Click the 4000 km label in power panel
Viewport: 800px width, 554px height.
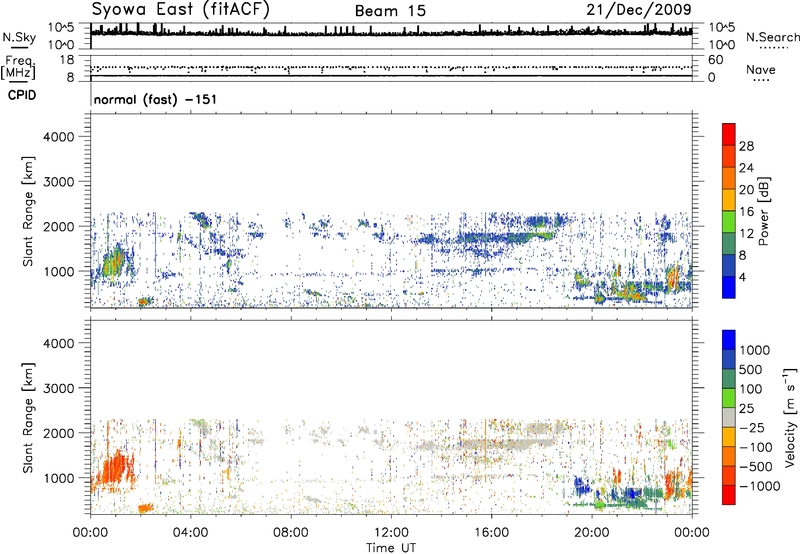click(59, 137)
